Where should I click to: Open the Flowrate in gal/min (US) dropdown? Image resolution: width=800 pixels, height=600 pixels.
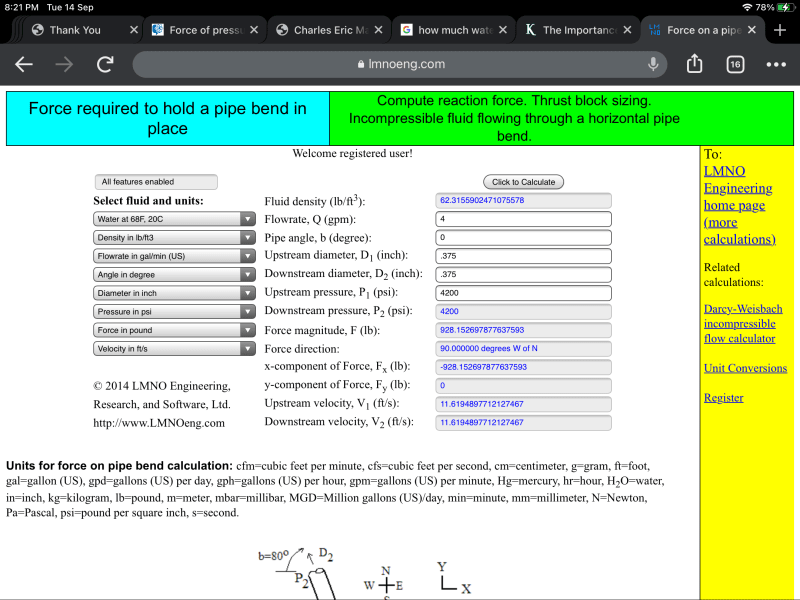[x=174, y=256]
